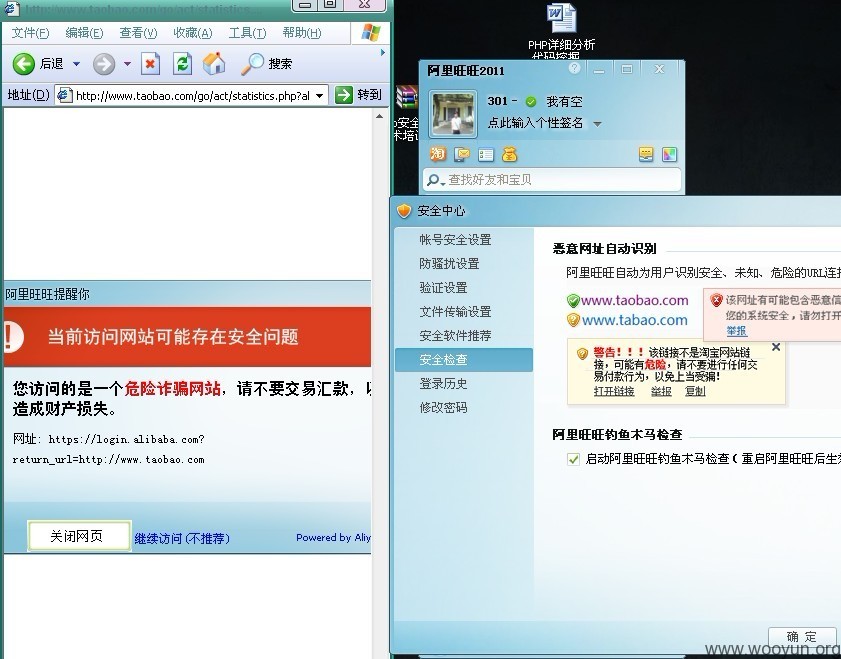Click the yellow message icon in AliWangWang toolbar
The image size is (841, 659).
pyautogui.click(x=646, y=154)
